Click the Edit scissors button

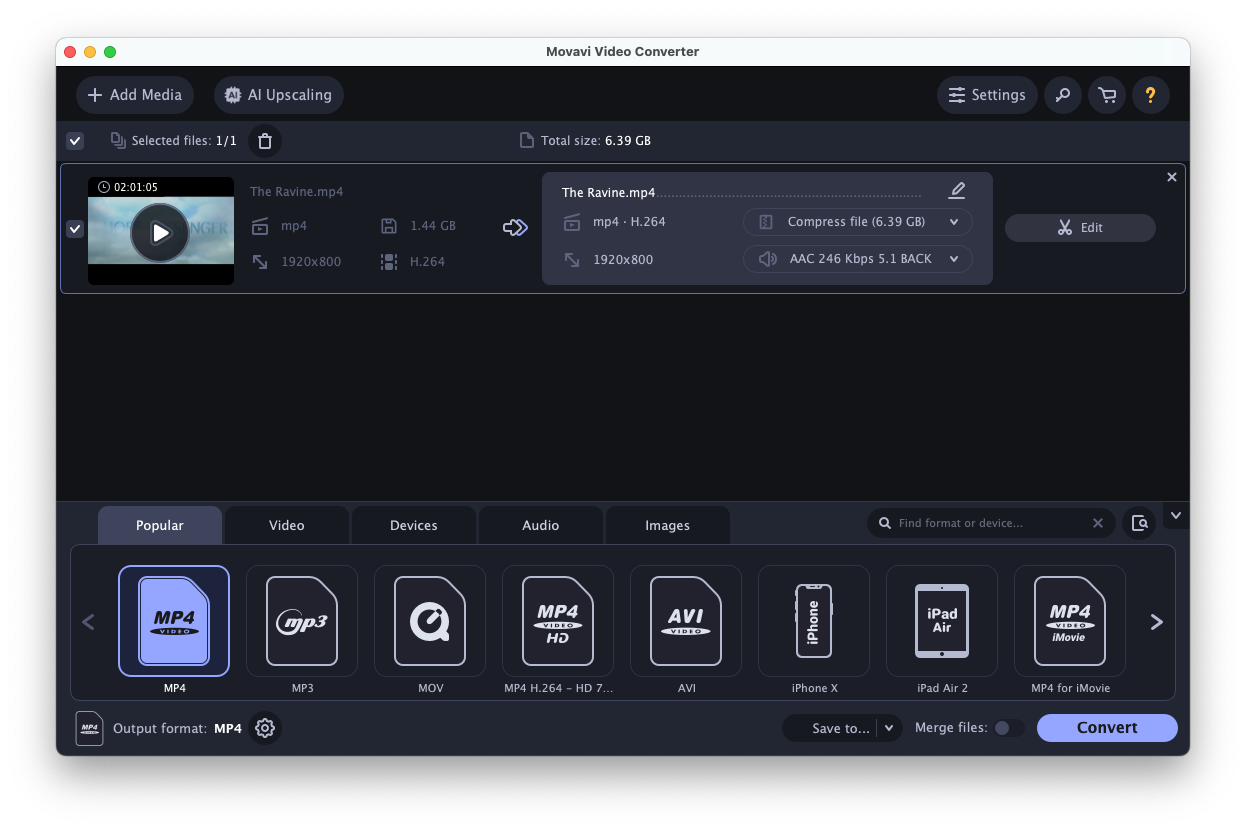(1080, 228)
